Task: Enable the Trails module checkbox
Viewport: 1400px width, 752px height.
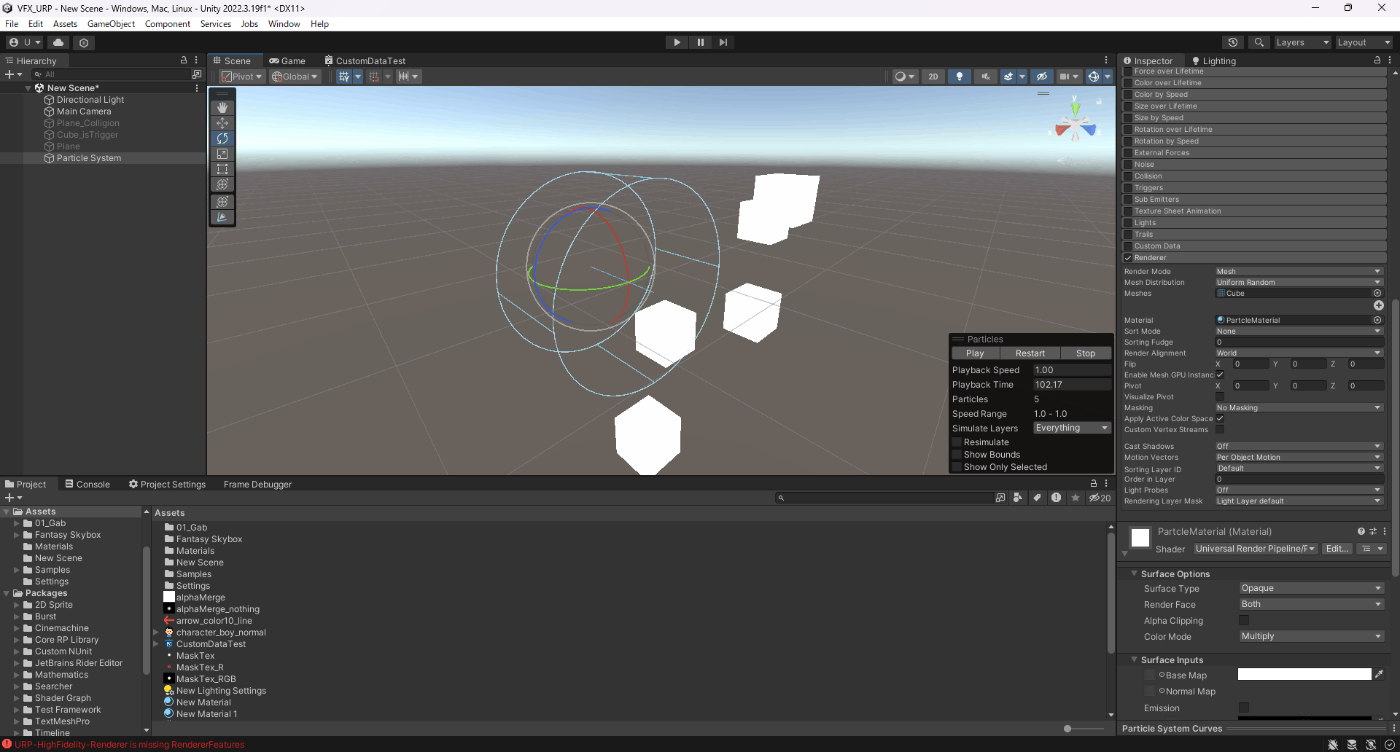Action: (1129, 234)
